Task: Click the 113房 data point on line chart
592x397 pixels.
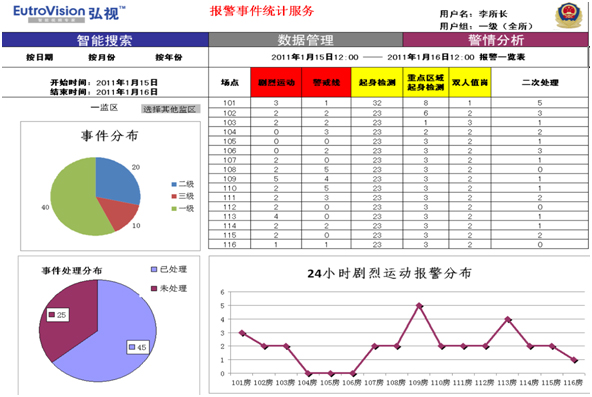Action: point(508,319)
